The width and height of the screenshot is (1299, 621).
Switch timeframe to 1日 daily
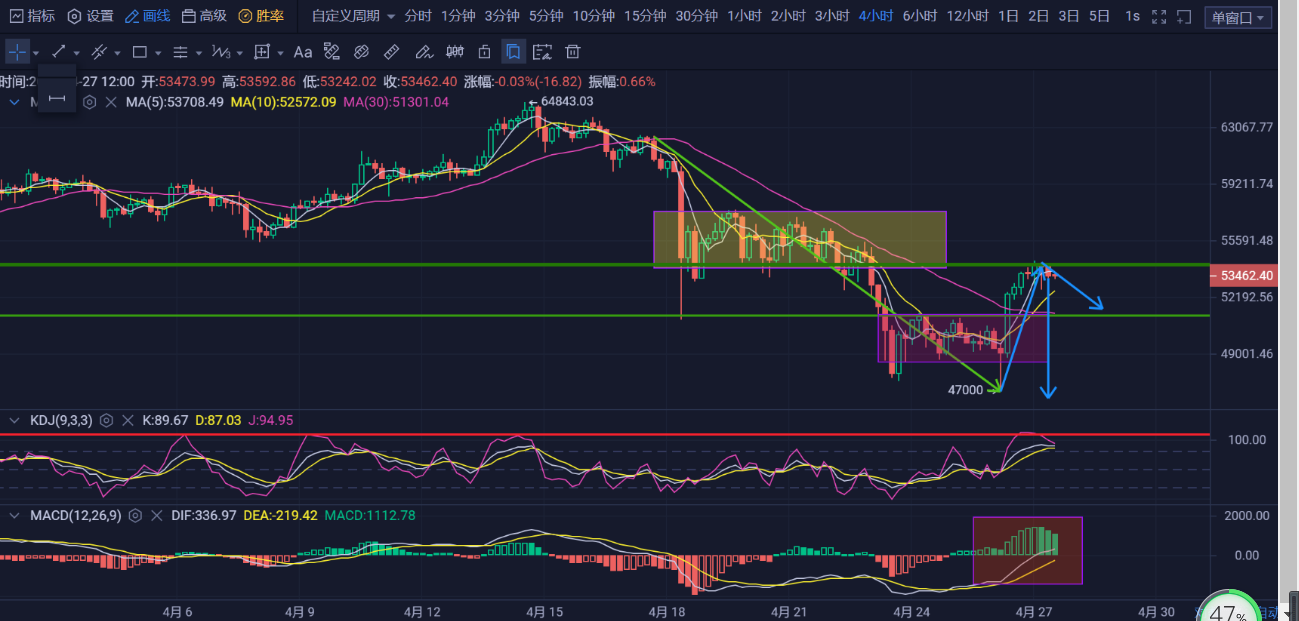[1007, 16]
